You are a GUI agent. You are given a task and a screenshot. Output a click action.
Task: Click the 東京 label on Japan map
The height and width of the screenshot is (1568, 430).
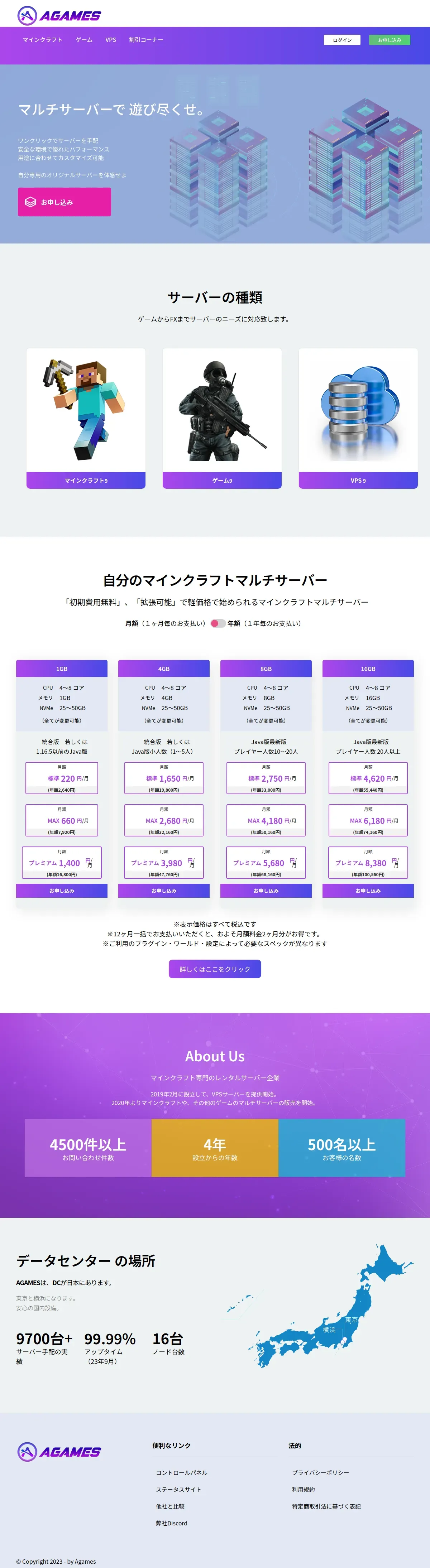click(352, 1319)
